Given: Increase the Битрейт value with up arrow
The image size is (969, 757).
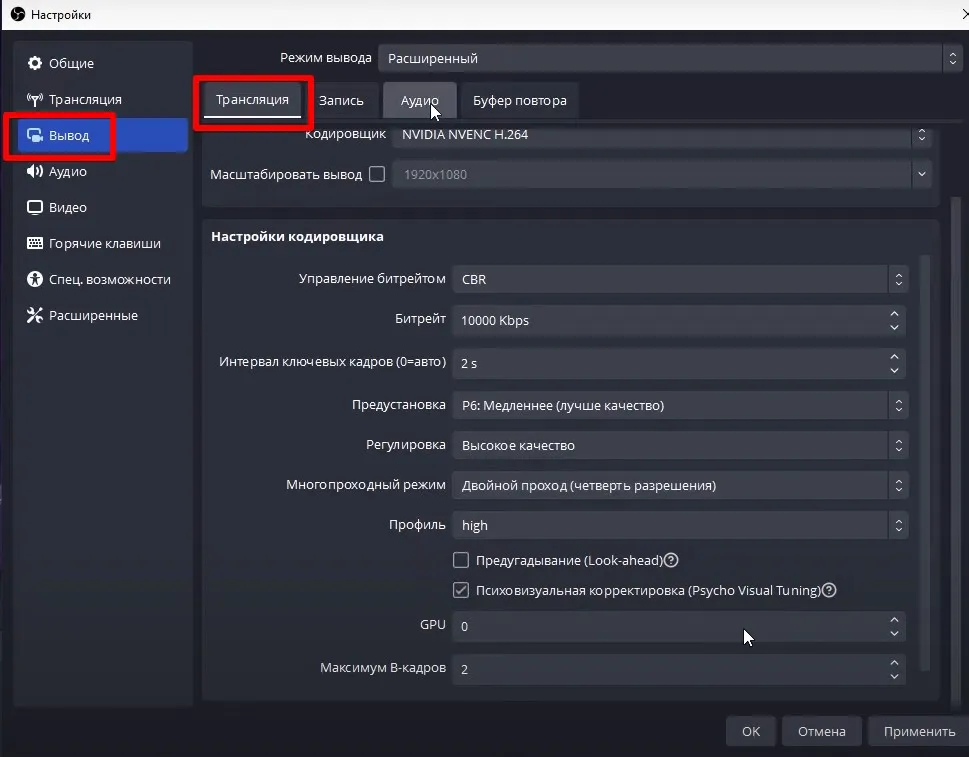Looking at the screenshot, I should pos(894,313).
